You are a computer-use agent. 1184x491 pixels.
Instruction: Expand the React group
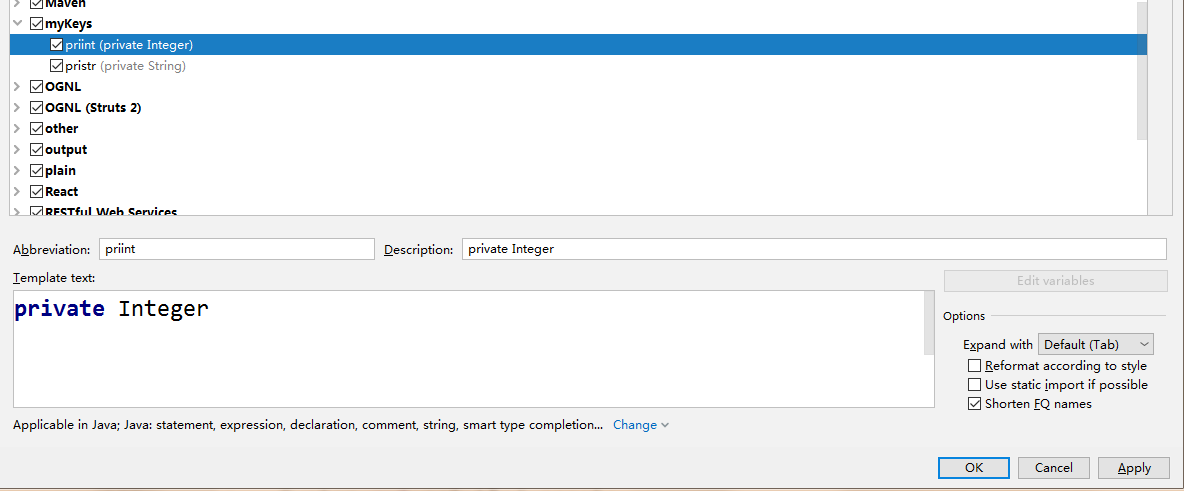17,192
